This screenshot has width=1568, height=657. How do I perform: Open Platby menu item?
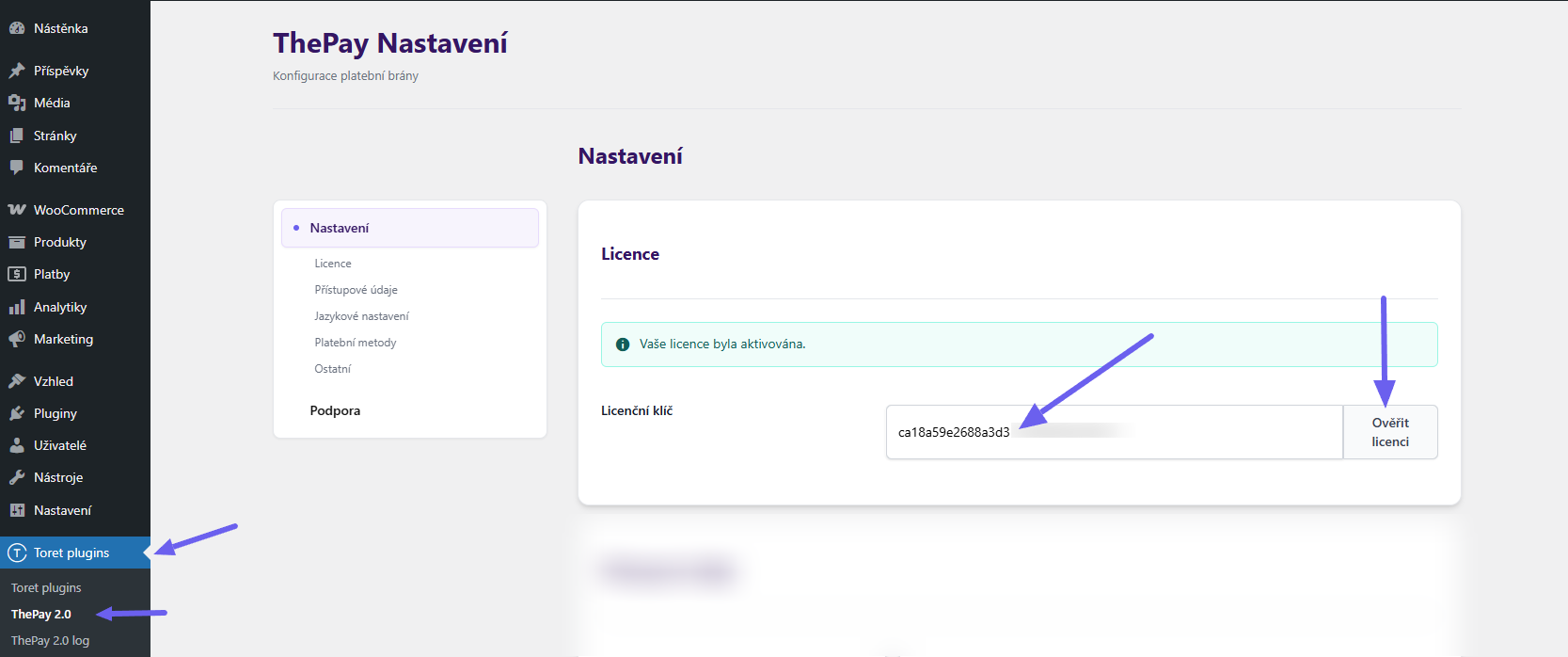(x=75, y=274)
